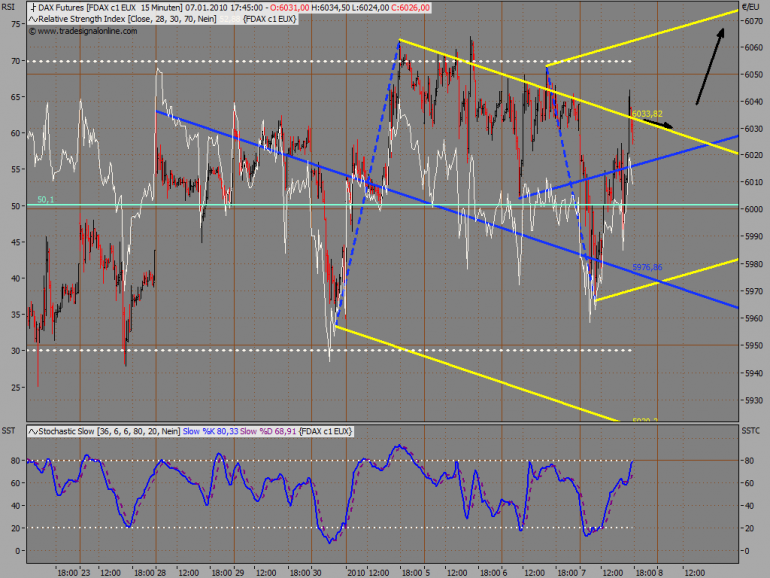Select the Stochastic Slow [36, 6, 6, 80, 20, Nein] label
Viewport: 770px width, 578px height.
(109, 431)
